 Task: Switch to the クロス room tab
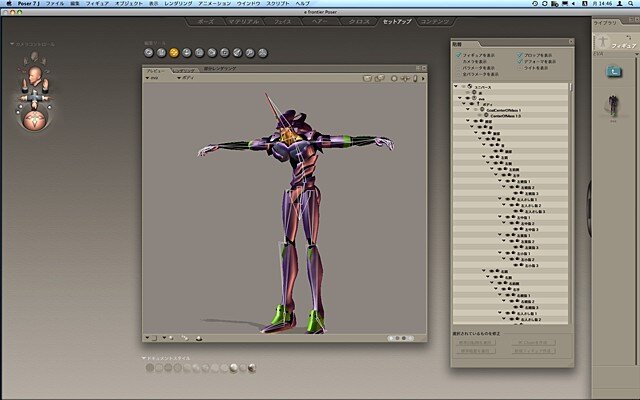(x=359, y=22)
